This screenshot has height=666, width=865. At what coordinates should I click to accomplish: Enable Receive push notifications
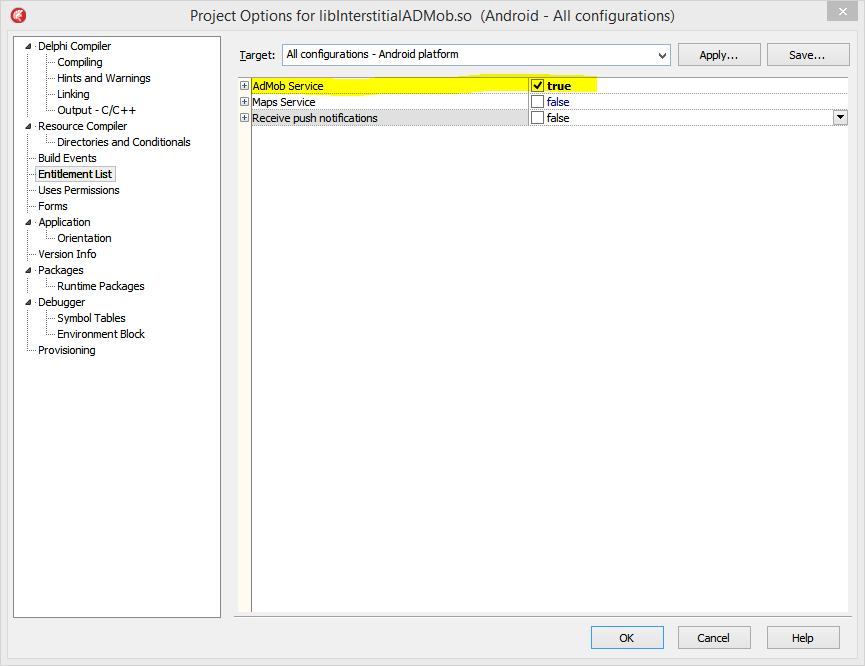click(x=537, y=117)
